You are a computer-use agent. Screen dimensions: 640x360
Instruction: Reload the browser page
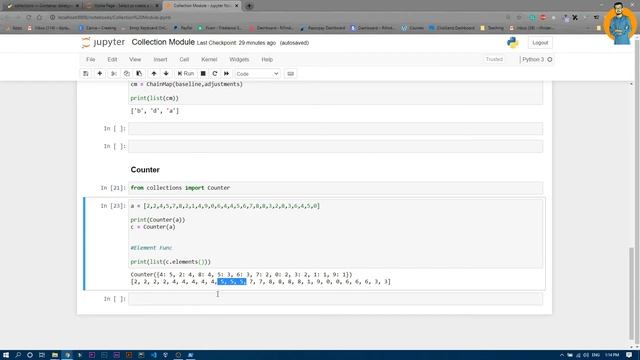point(29,17)
